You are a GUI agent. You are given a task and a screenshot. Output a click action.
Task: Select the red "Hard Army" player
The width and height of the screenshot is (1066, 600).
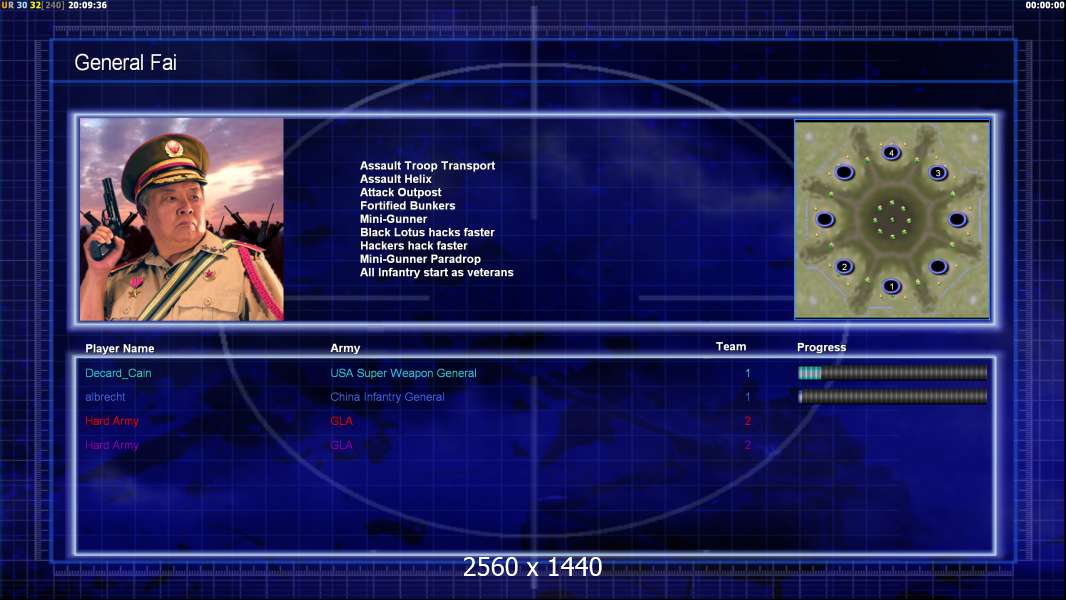[x=112, y=421]
